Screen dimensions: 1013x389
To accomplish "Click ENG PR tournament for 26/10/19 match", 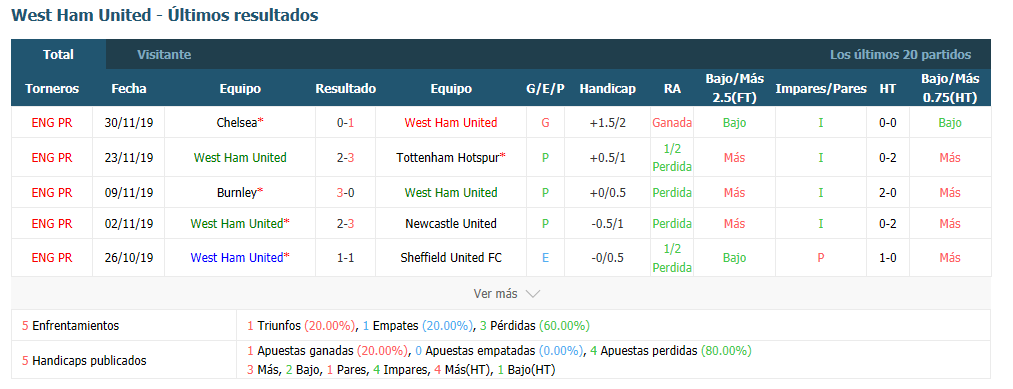I will tap(52, 257).
